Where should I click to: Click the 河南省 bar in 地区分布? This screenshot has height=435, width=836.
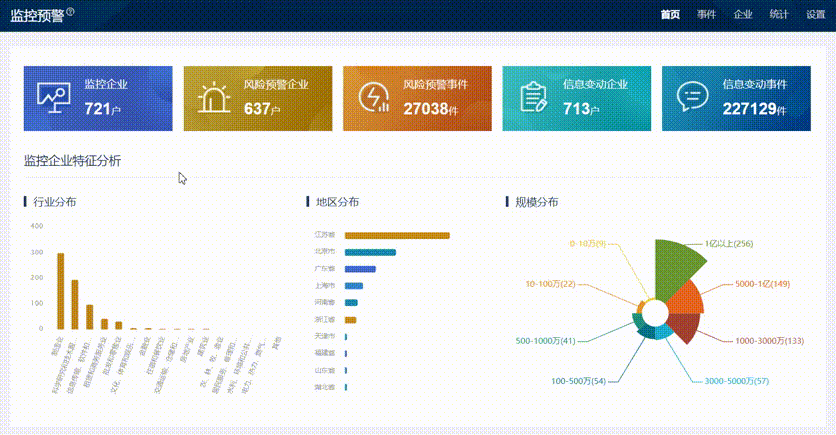click(x=351, y=303)
